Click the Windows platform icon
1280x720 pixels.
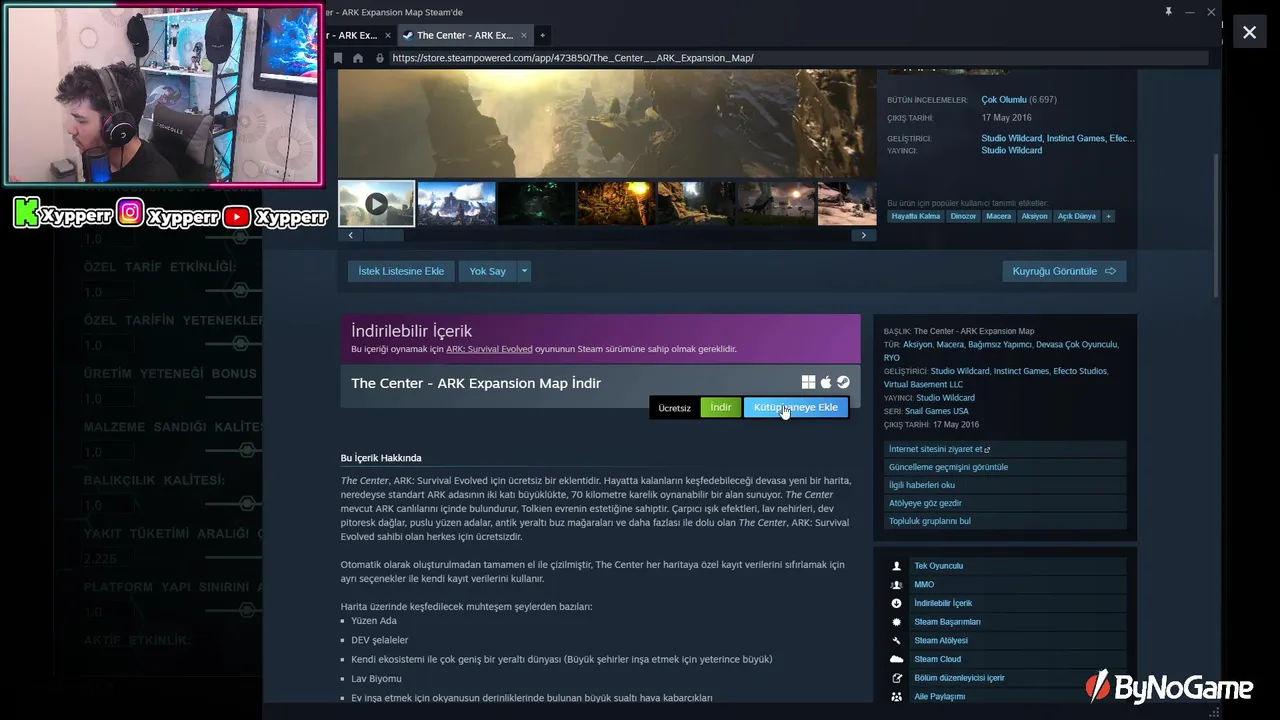[808, 383]
